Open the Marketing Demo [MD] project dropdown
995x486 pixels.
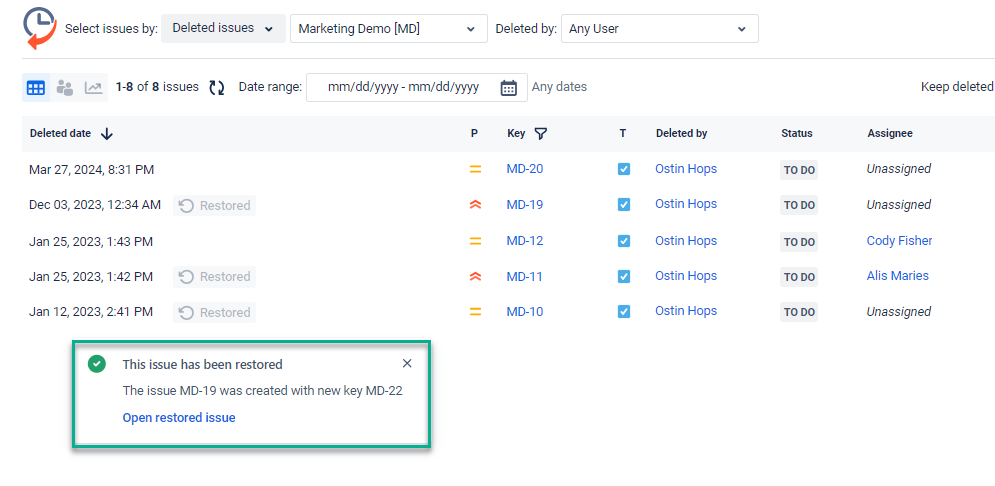388,29
